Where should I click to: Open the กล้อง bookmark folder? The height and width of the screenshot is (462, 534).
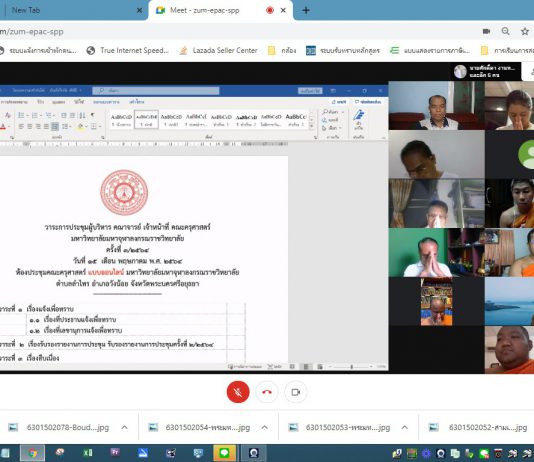point(282,50)
